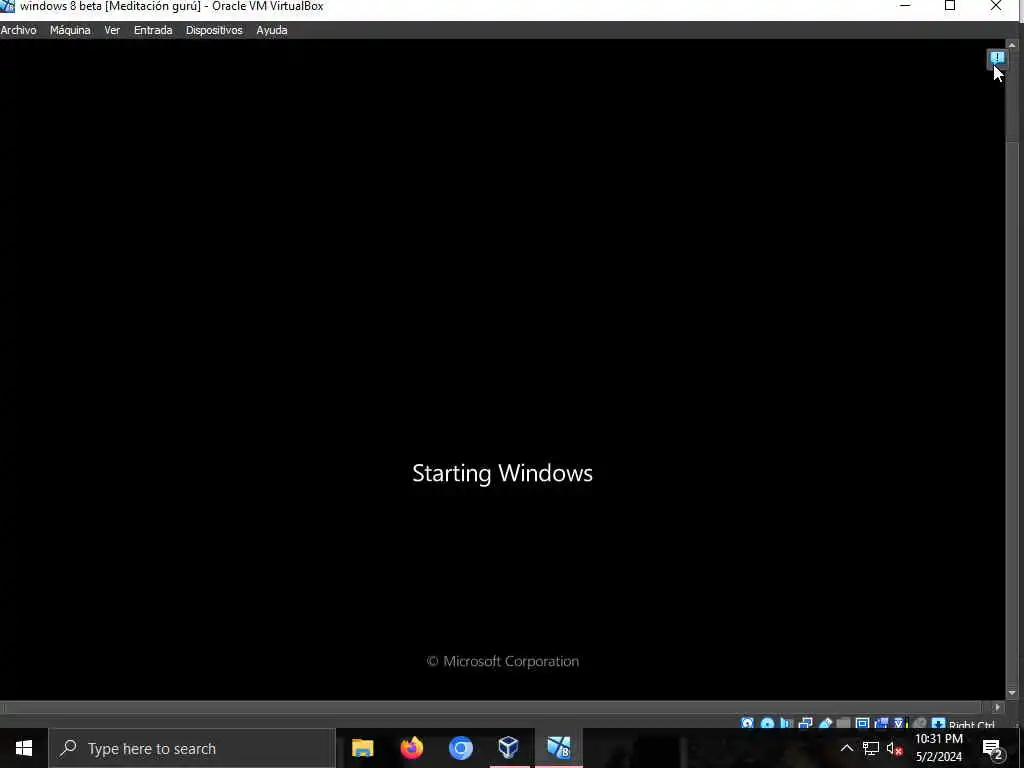The image size is (1024, 768).
Task: Open the Ayuda menu
Action: pos(272,30)
